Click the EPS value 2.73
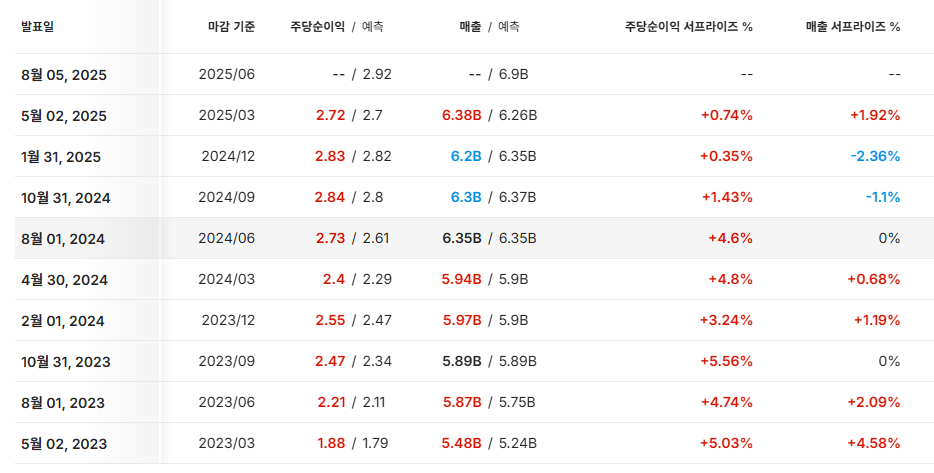The height and width of the screenshot is (473, 934). [x=331, y=239]
